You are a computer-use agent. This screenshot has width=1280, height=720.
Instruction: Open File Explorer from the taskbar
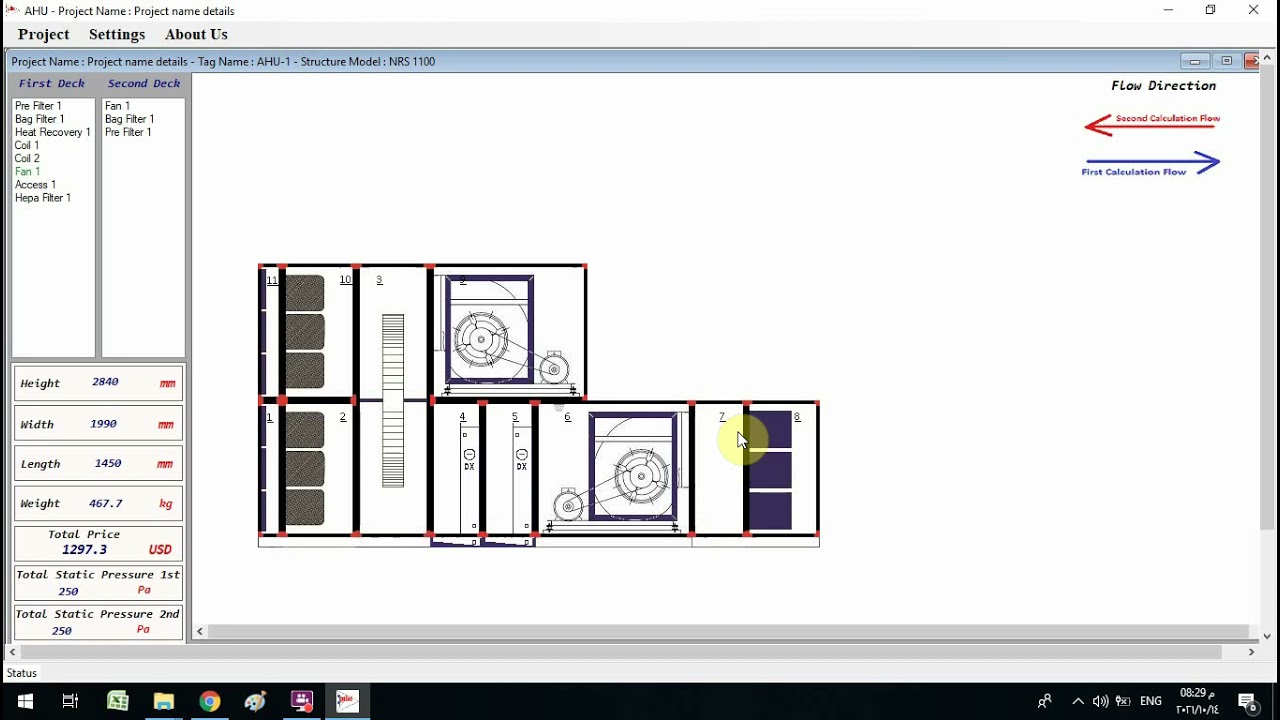[x=163, y=701]
